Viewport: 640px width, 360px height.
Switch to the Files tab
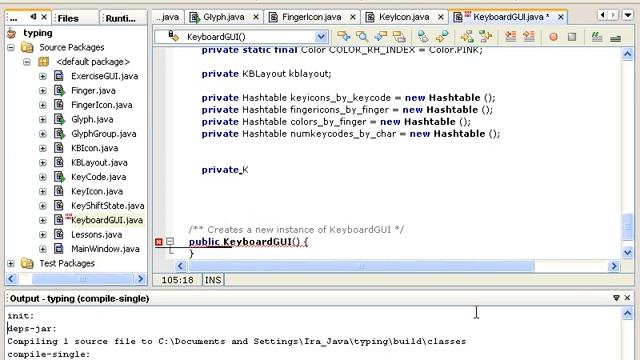coord(68,18)
